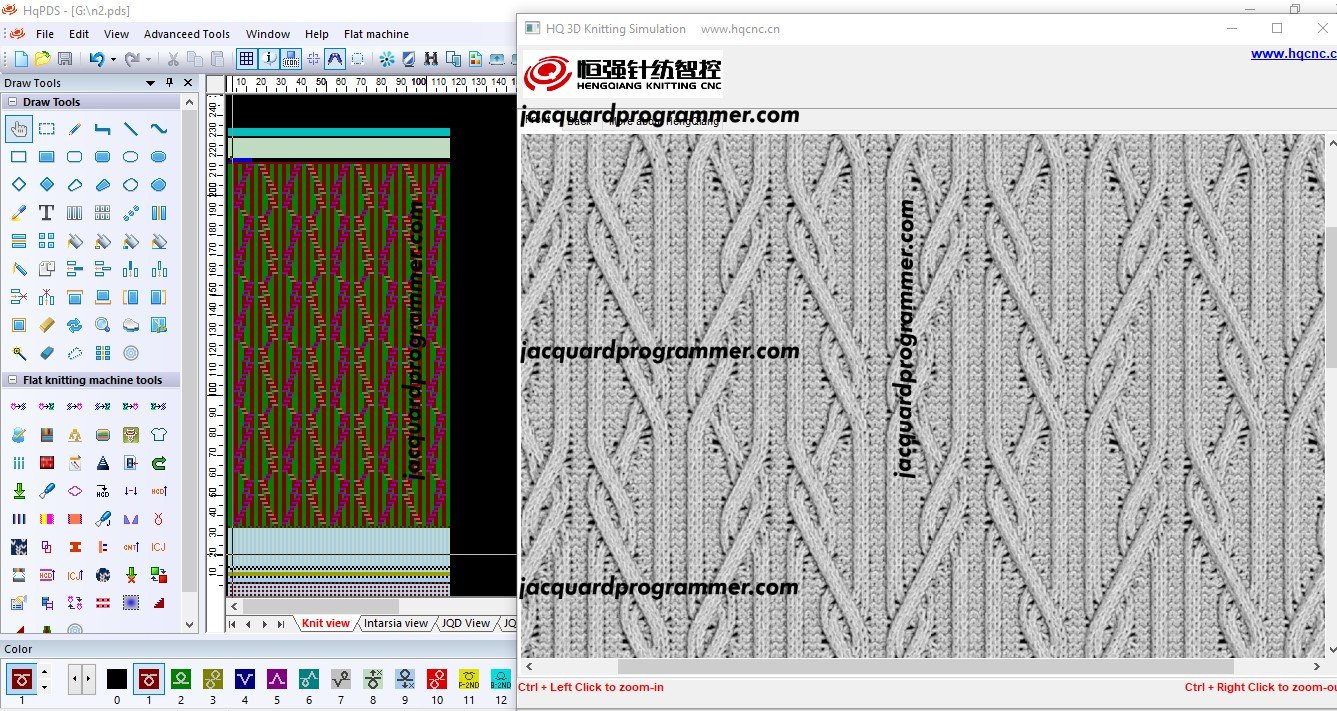This screenshot has height=711, width=1337.
Task: Pick the Text tool in Draw Tools
Action: (x=46, y=213)
